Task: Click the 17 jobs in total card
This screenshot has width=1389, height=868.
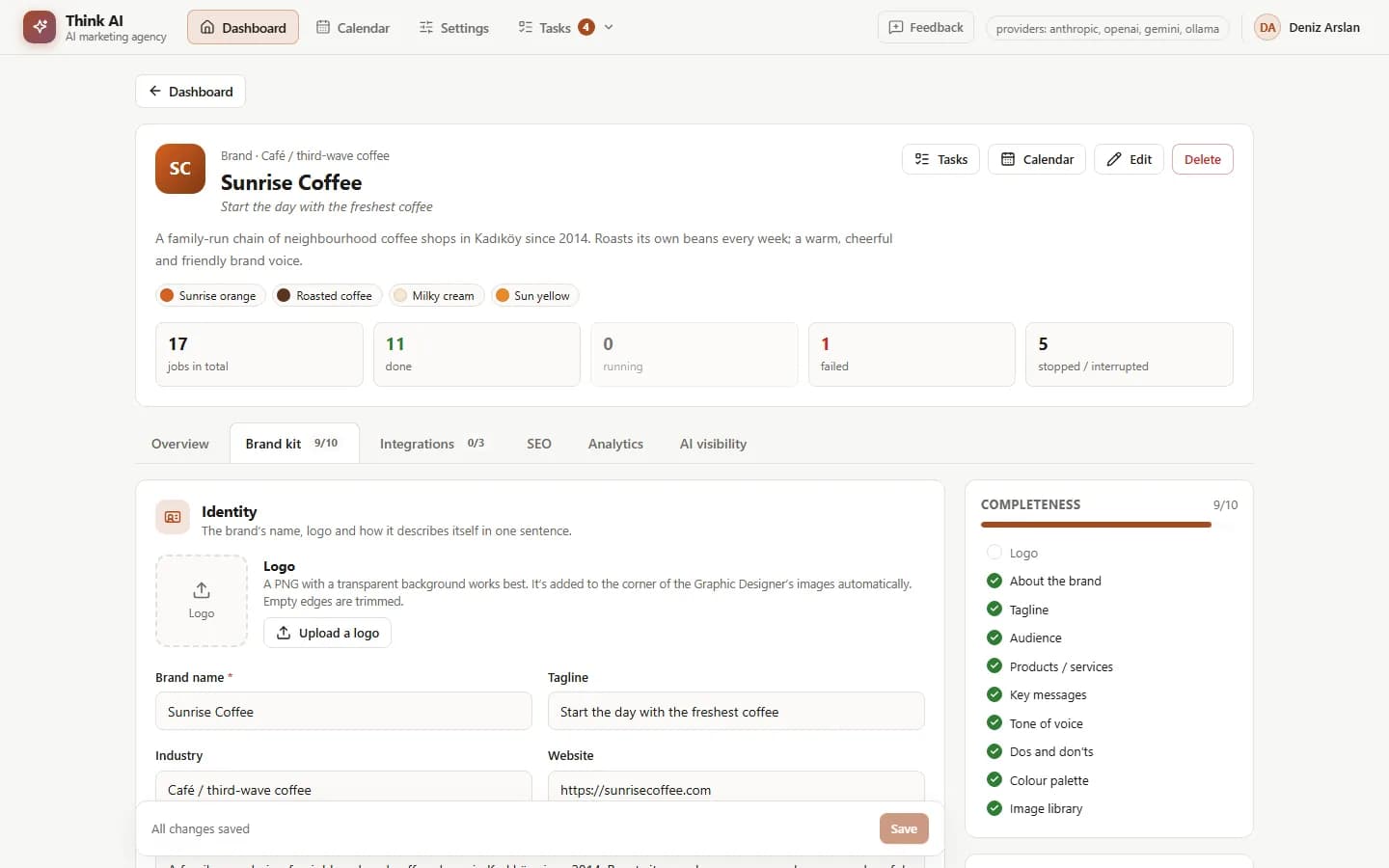Action: 259,354
